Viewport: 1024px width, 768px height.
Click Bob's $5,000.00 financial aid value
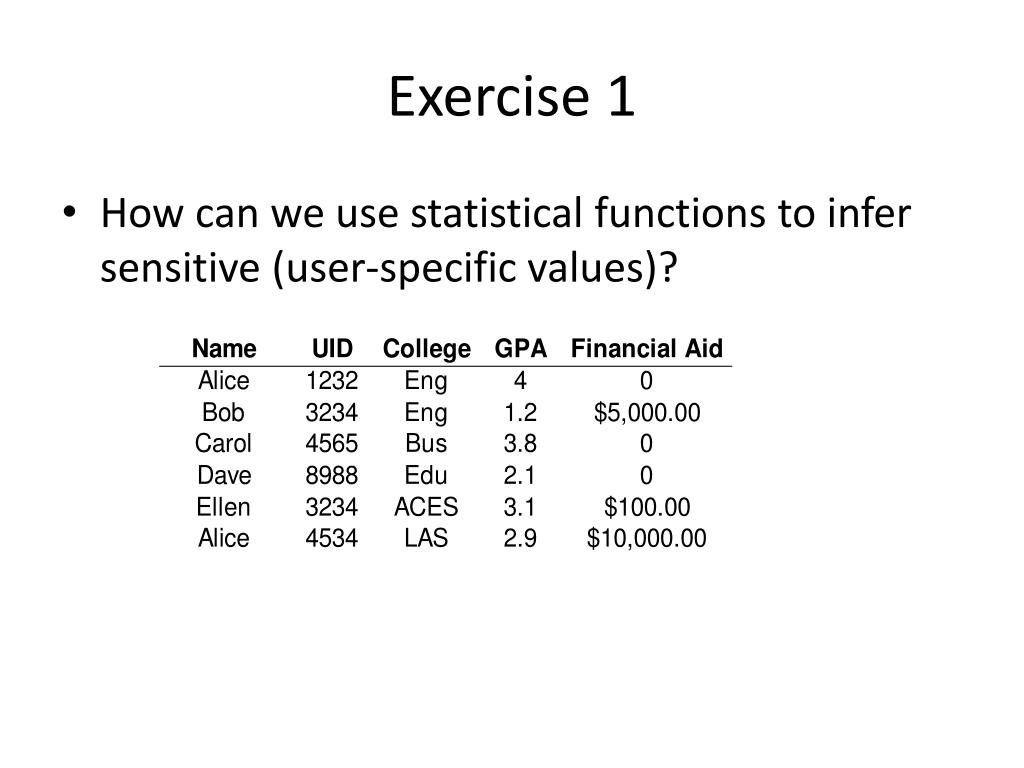pyautogui.click(x=647, y=412)
